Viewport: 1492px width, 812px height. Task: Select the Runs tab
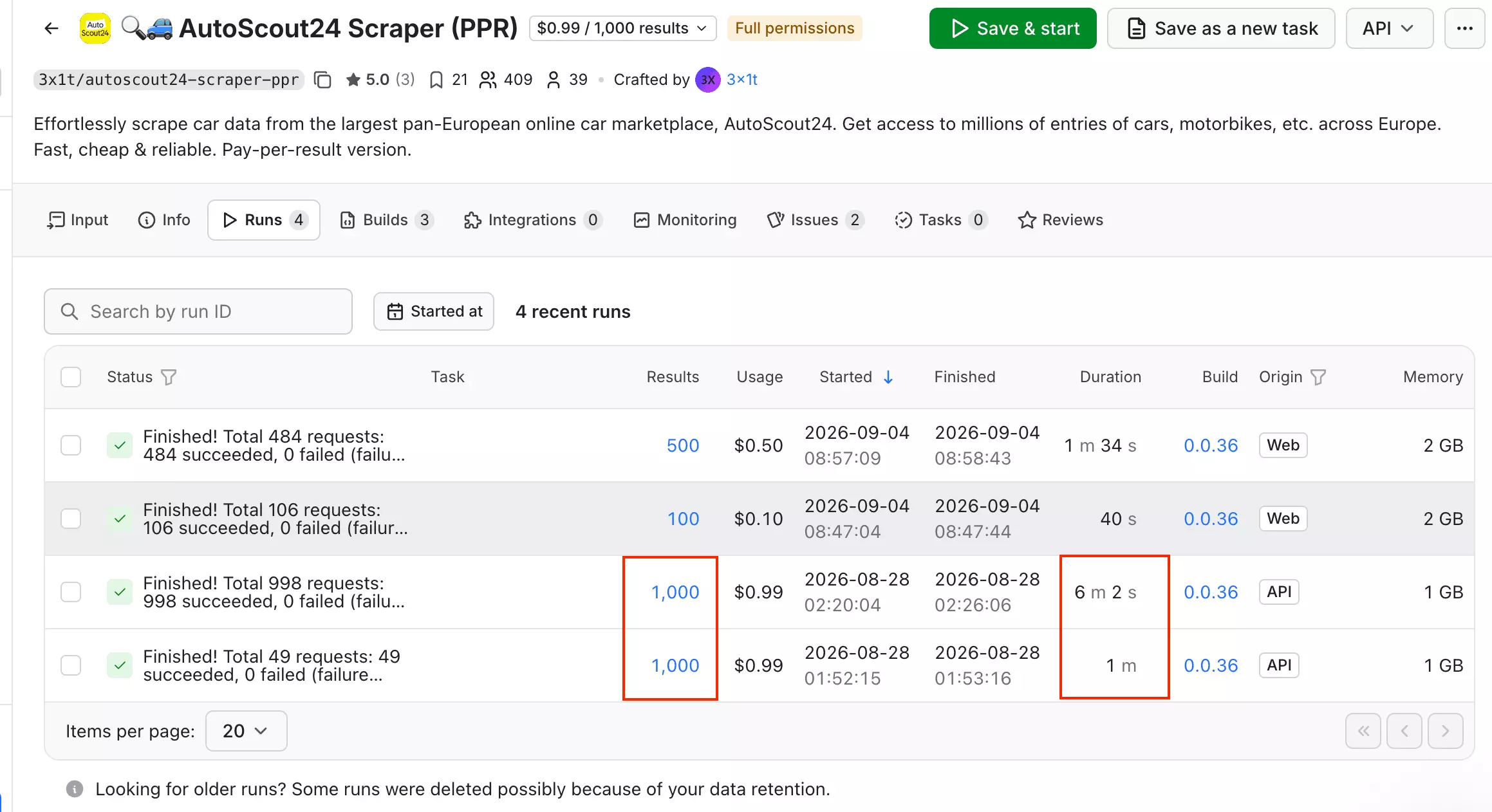point(264,220)
